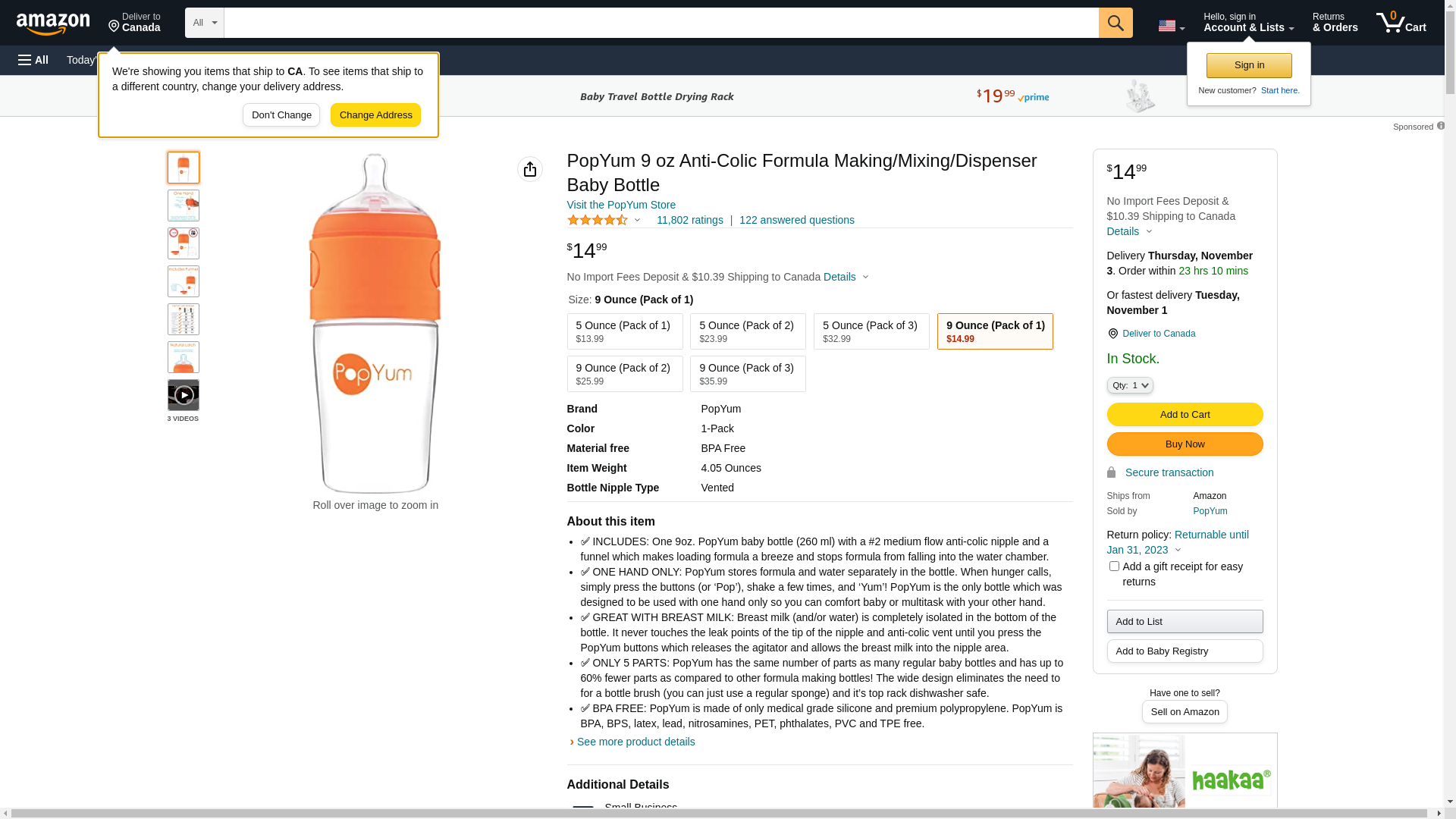
Task: Play the product videos thumbnail
Action: pos(184,395)
